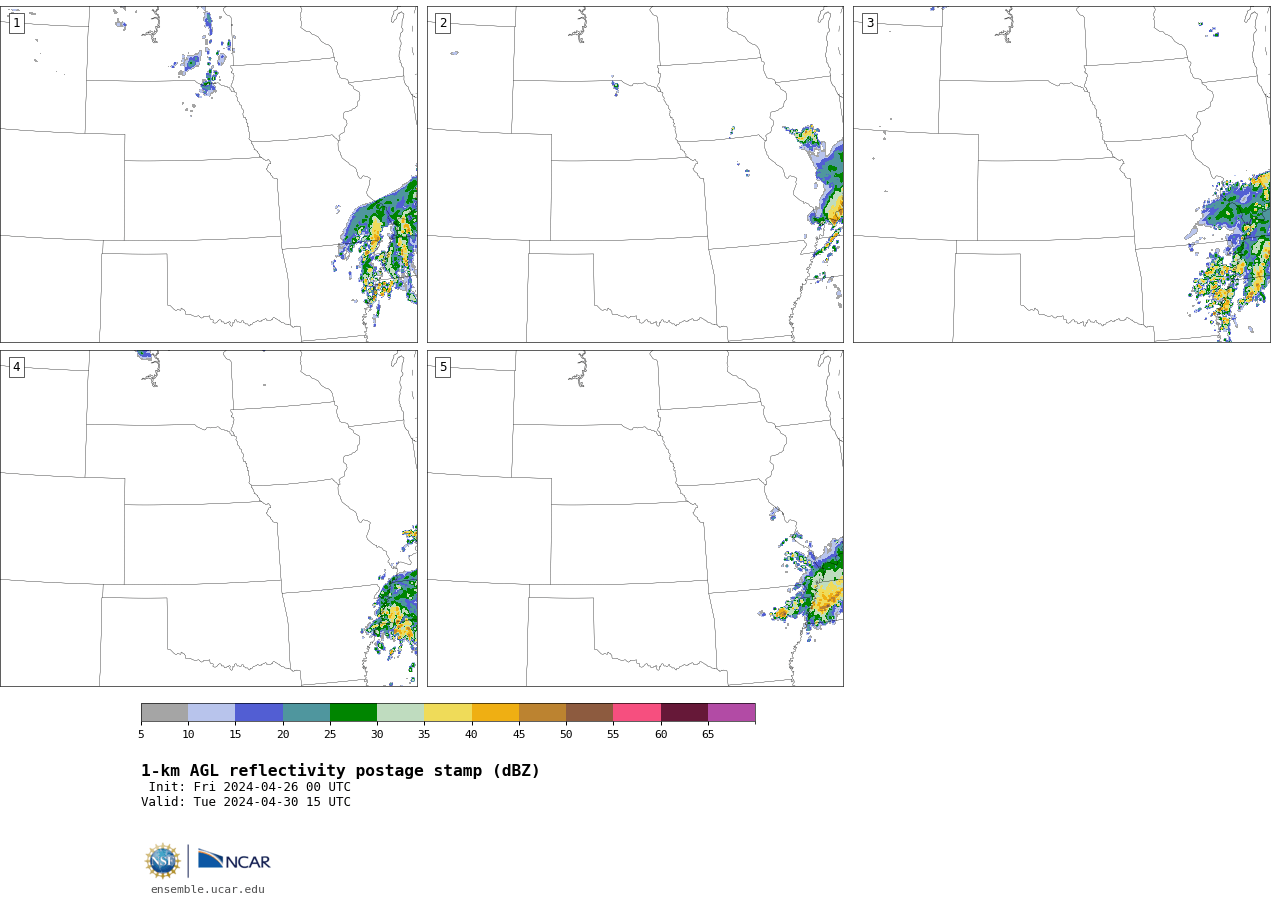Click the panel number label 2
Image resolution: width=1280 pixels, height=901 pixels.
point(443,23)
